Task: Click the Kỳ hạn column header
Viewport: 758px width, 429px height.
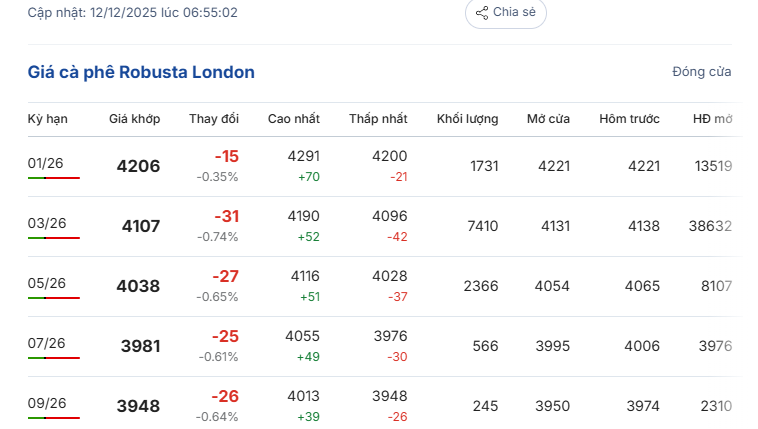Action: (48, 119)
